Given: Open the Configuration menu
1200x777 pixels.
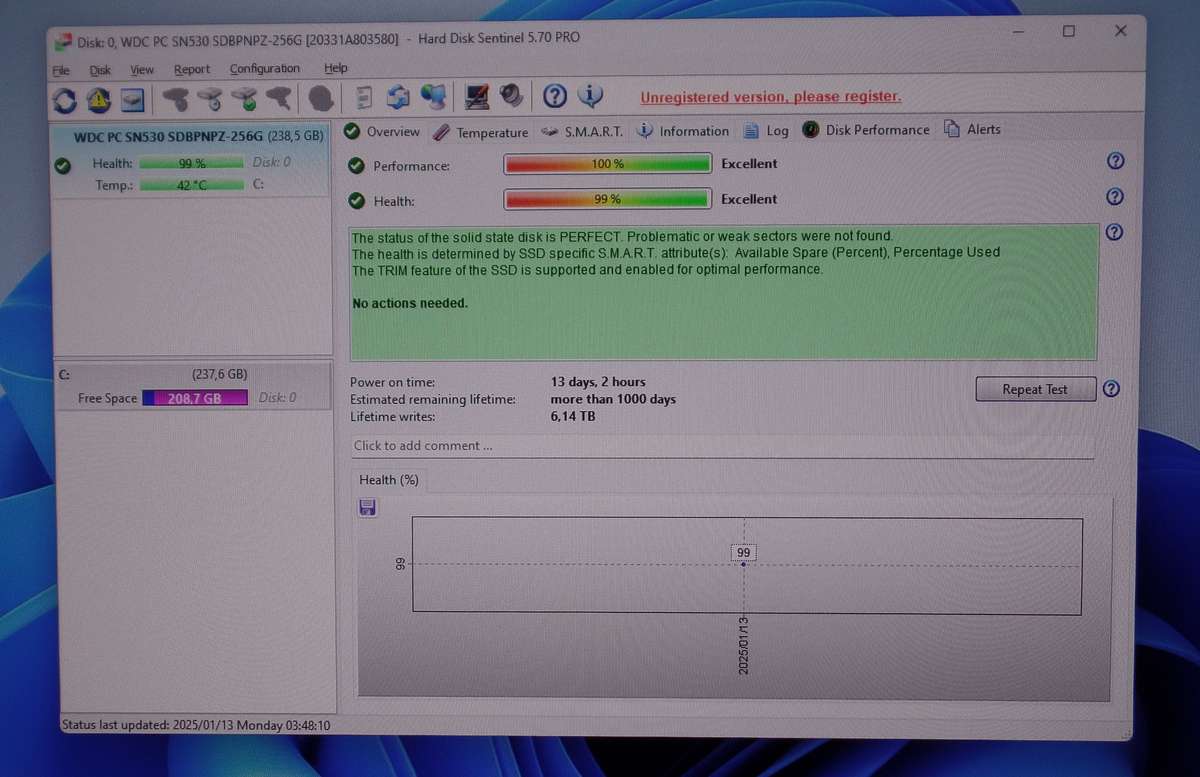Looking at the screenshot, I should 264,68.
